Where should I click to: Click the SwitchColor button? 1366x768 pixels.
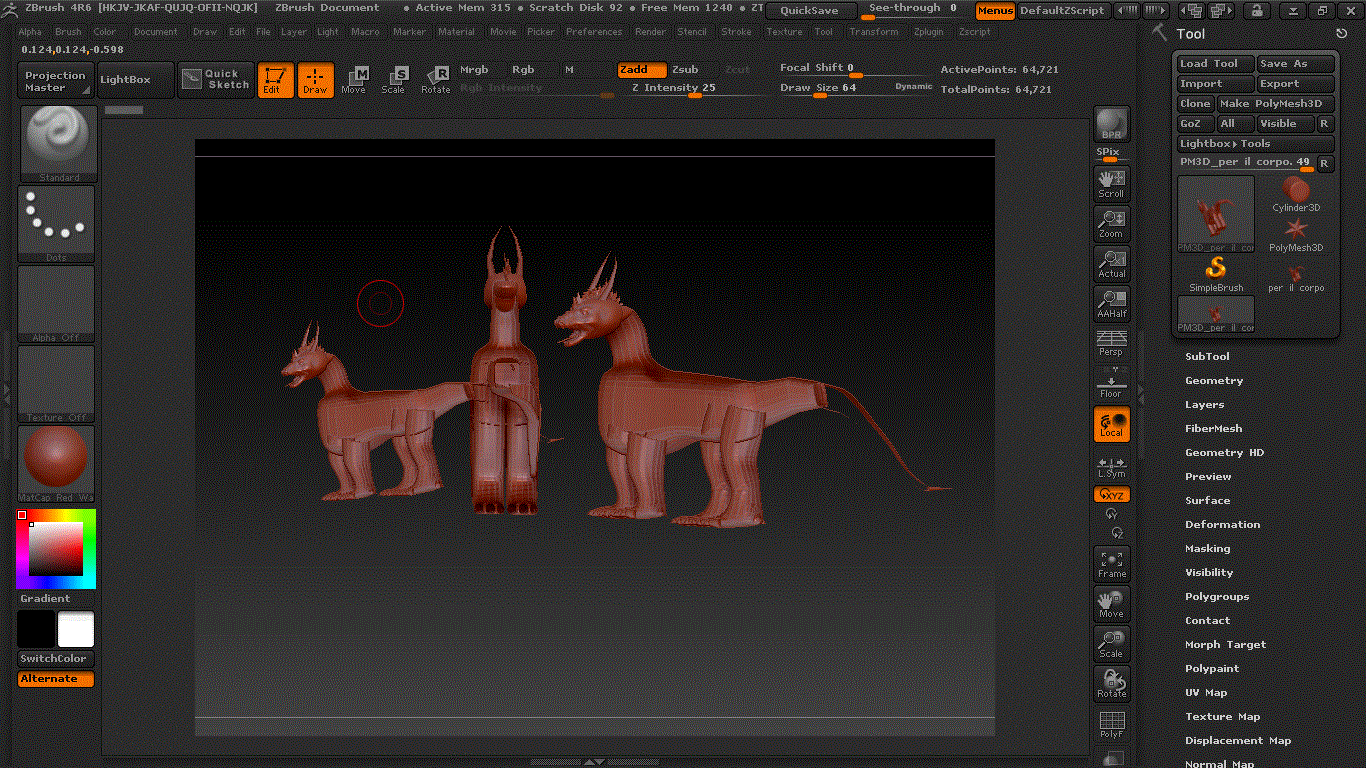click(55, 659)
